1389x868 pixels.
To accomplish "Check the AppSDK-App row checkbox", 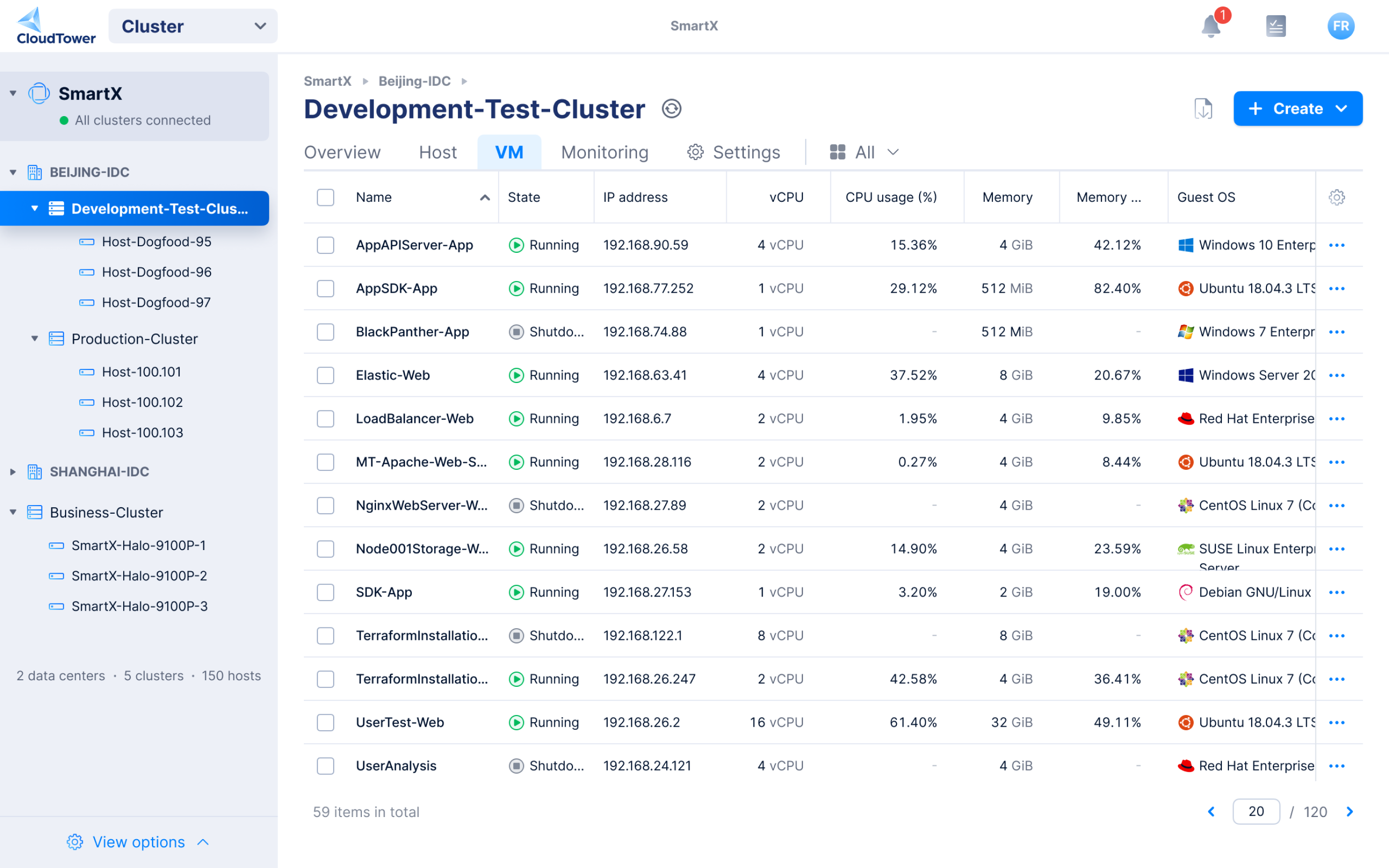I will pos(326,288).
